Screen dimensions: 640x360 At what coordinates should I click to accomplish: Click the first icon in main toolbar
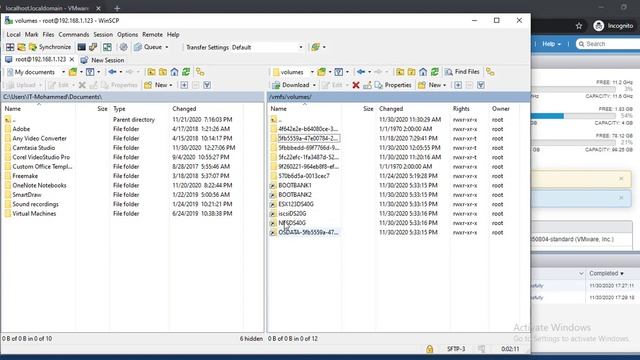click(10, 47)
